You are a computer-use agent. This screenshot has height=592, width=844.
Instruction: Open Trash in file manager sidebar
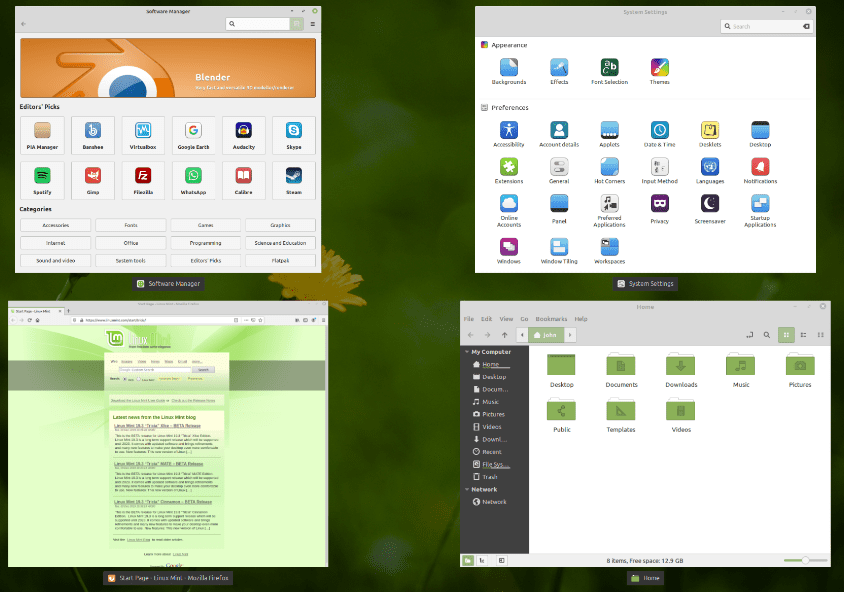pyautogui.click(x=489, y=477)
